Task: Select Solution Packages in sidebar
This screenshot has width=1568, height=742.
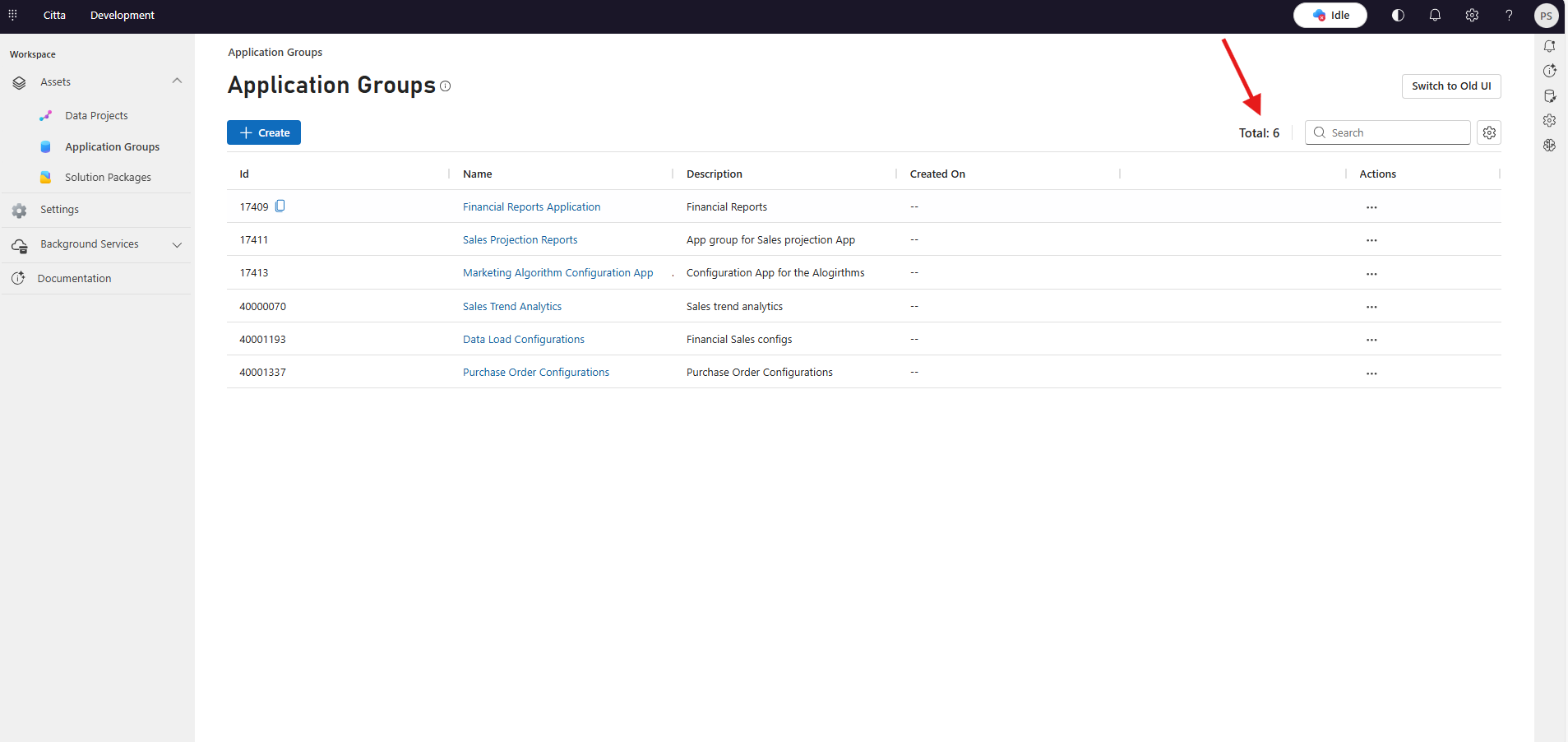Action: [108, 178]
